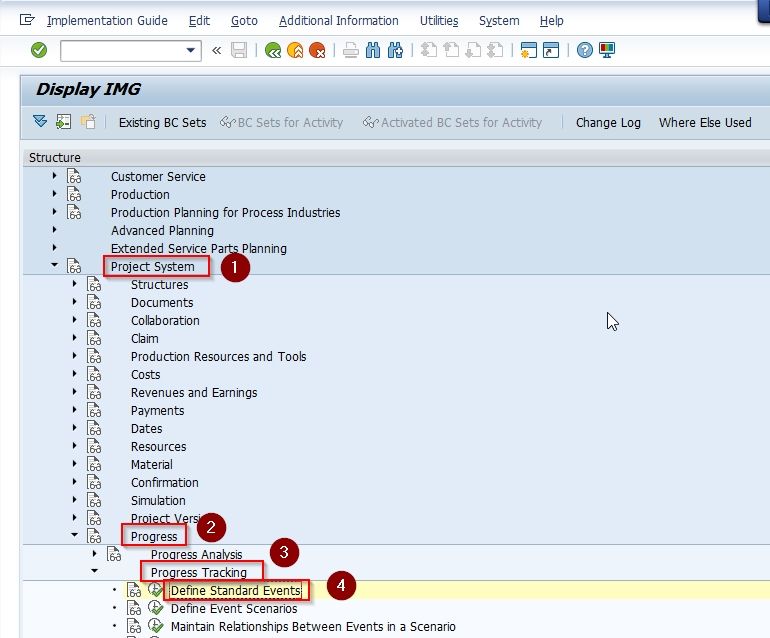Screen dimensions: 770x638
Task: Expand the Structures node
Action: pyautogui.click(x=75, y=283)
